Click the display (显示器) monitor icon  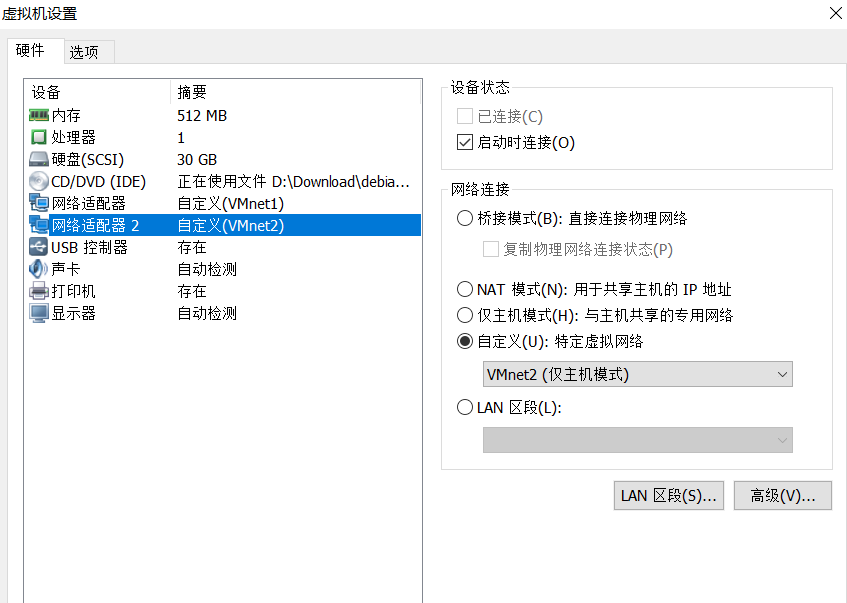click(x=39, y=314)
